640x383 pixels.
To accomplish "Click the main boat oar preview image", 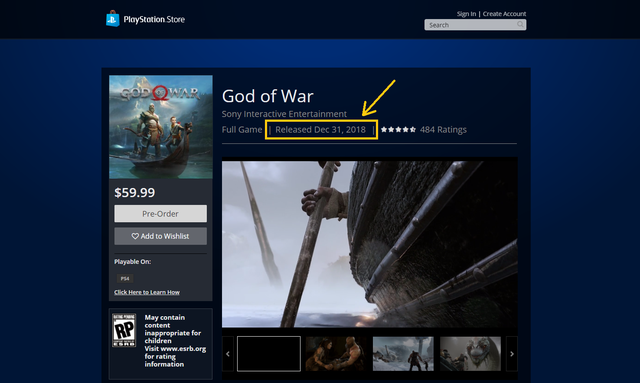I will pos(370,244).
